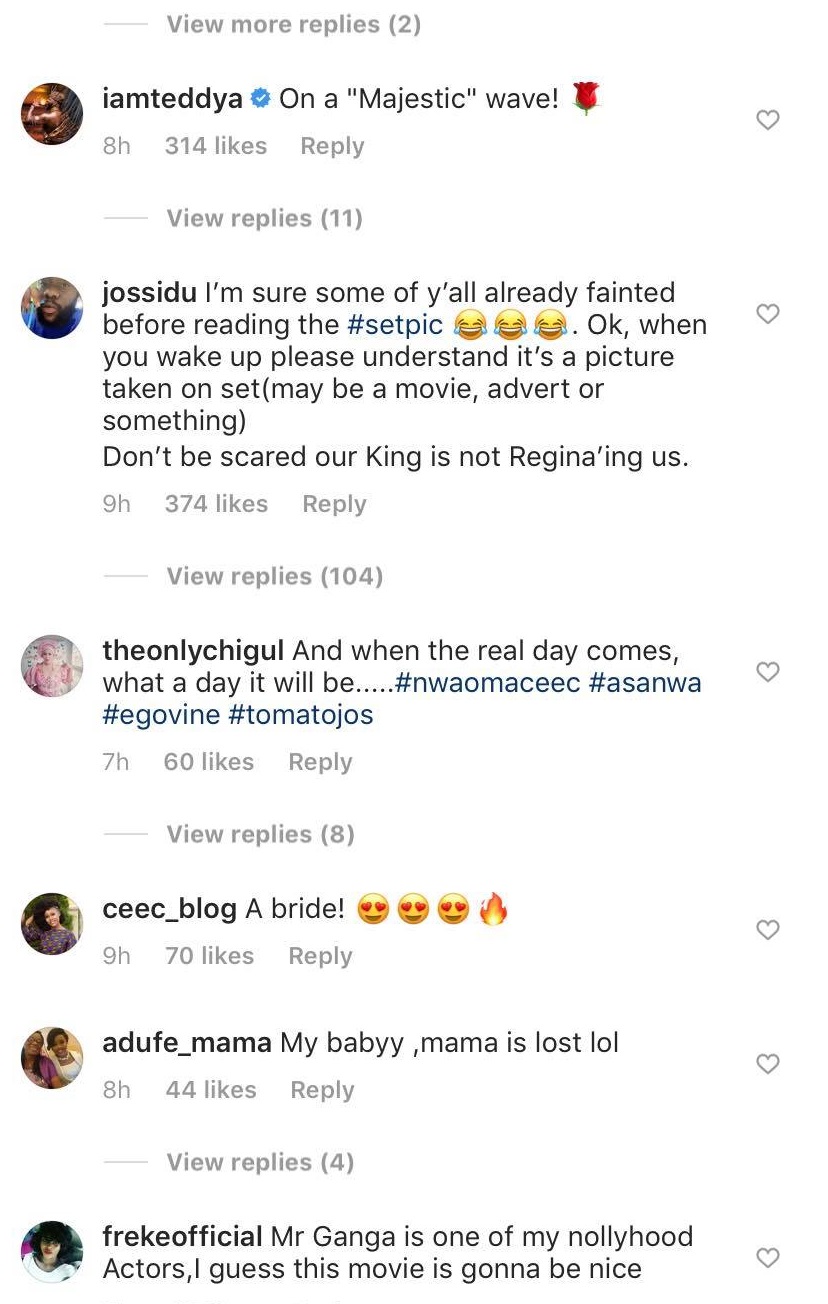Open iamteddya's profile picture
The image size is (828, 1304).
pos(52,114)
